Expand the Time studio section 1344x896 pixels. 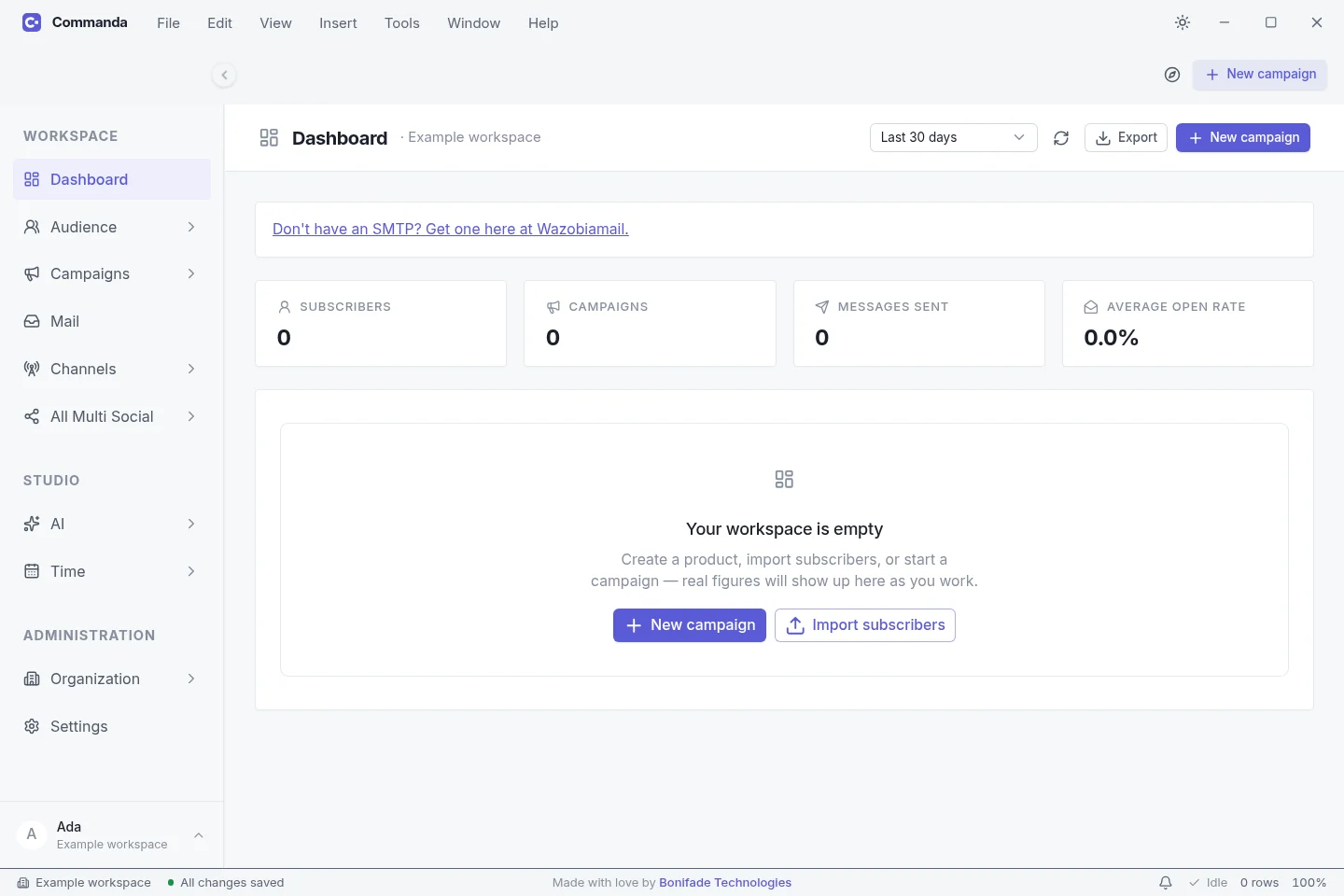pos(112,571)
